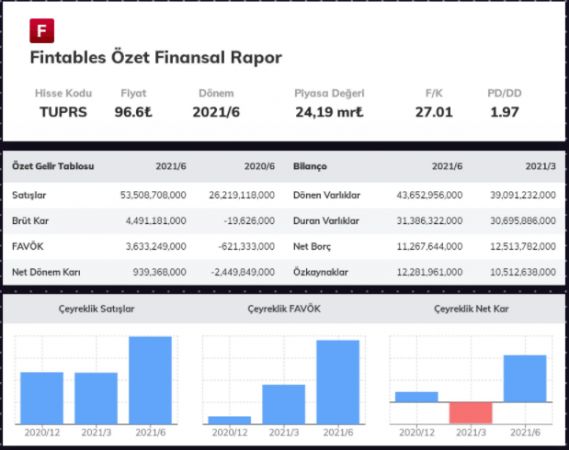Click the 2021/3 balance column header

click(x=540, y=166)
